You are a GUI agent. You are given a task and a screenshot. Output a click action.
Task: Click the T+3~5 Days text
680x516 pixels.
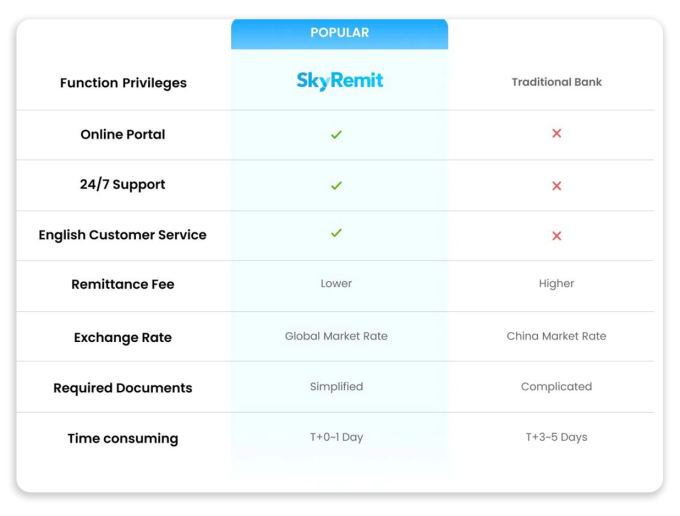(557, 437)
